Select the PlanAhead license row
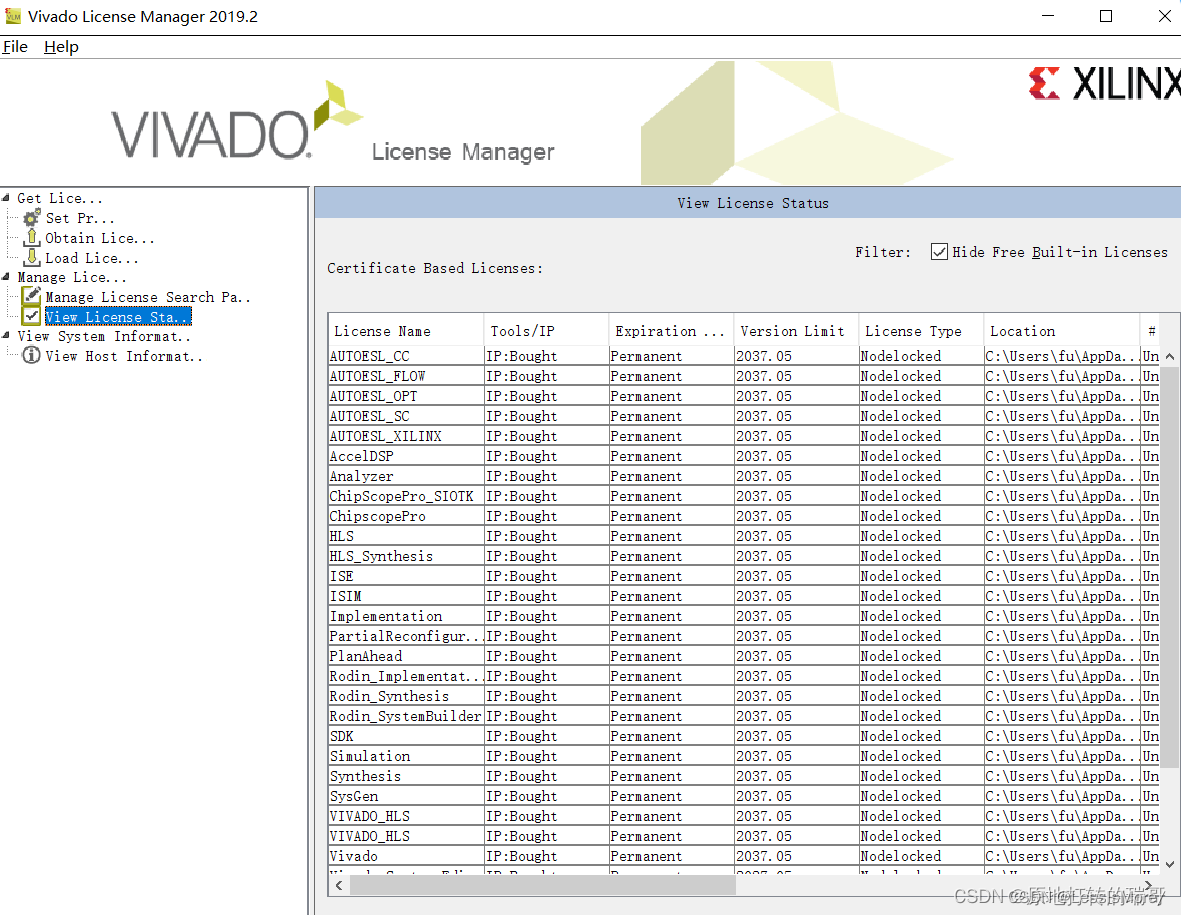The width and height of the screenshot is (1181, 915). (744, 656)
